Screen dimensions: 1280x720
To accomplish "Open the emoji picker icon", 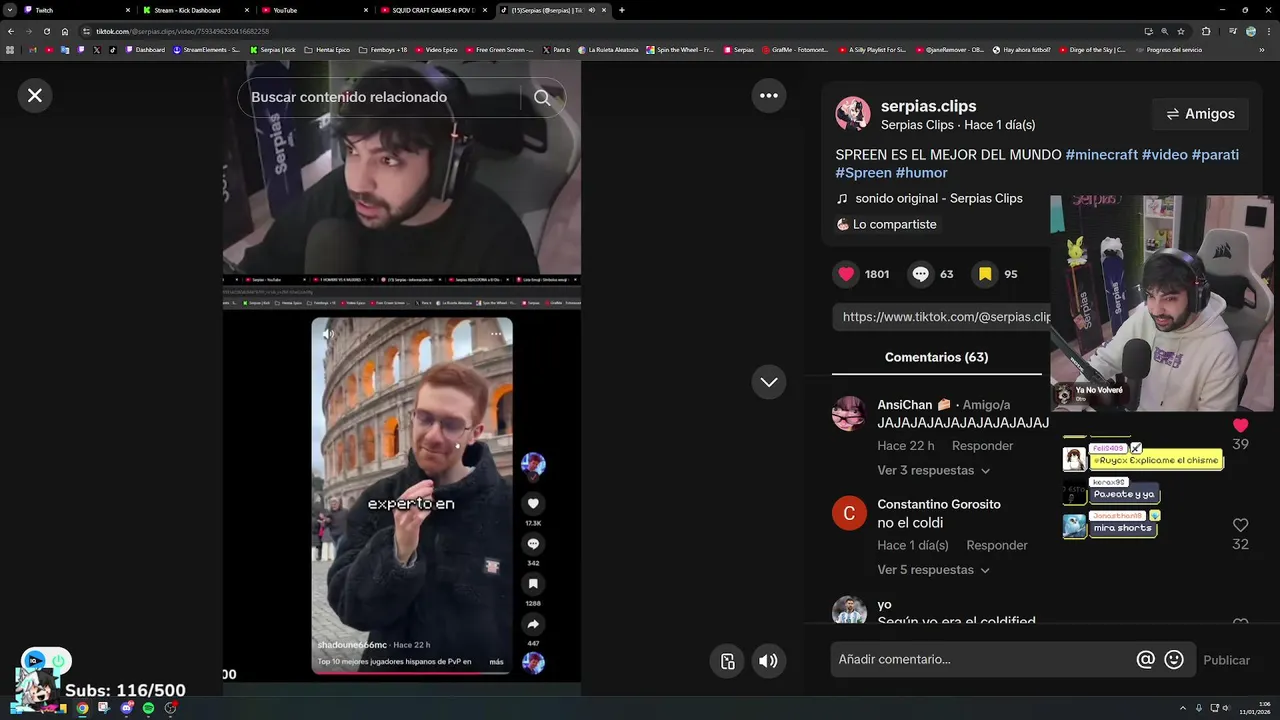I will [1174, 660].
